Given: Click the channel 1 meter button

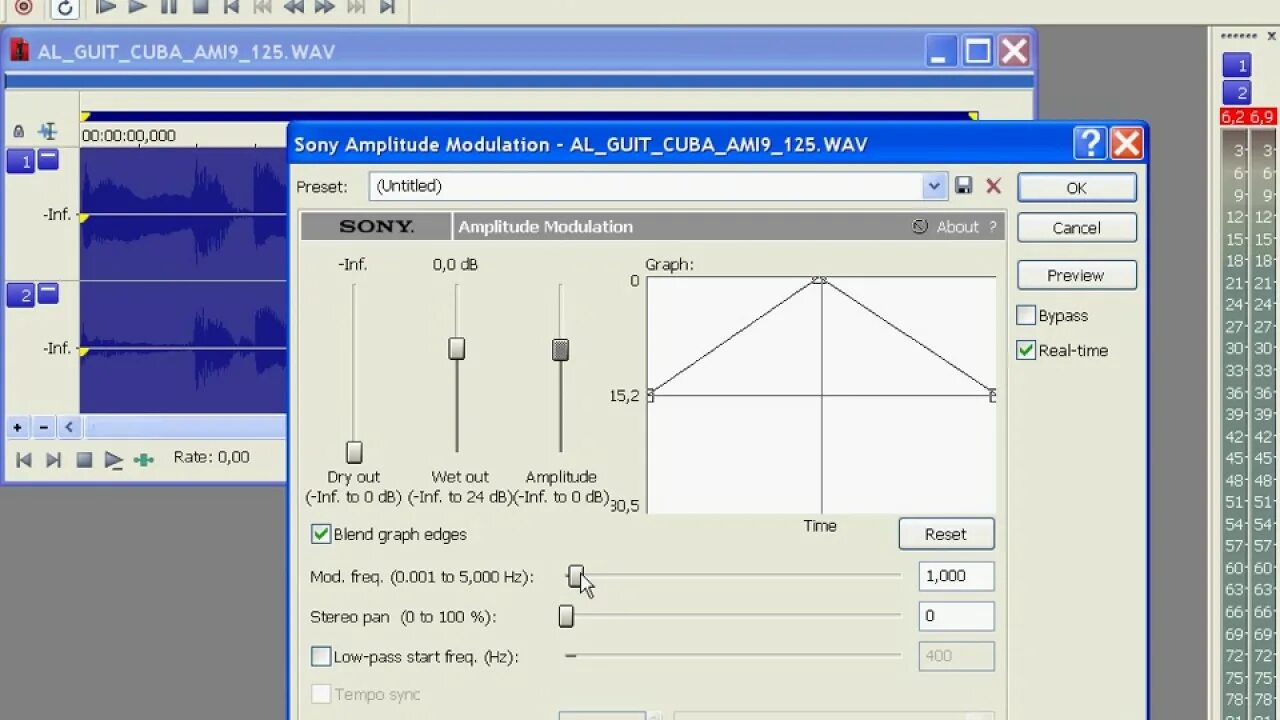Looking at the screenshot, I should pos(1237,66).
